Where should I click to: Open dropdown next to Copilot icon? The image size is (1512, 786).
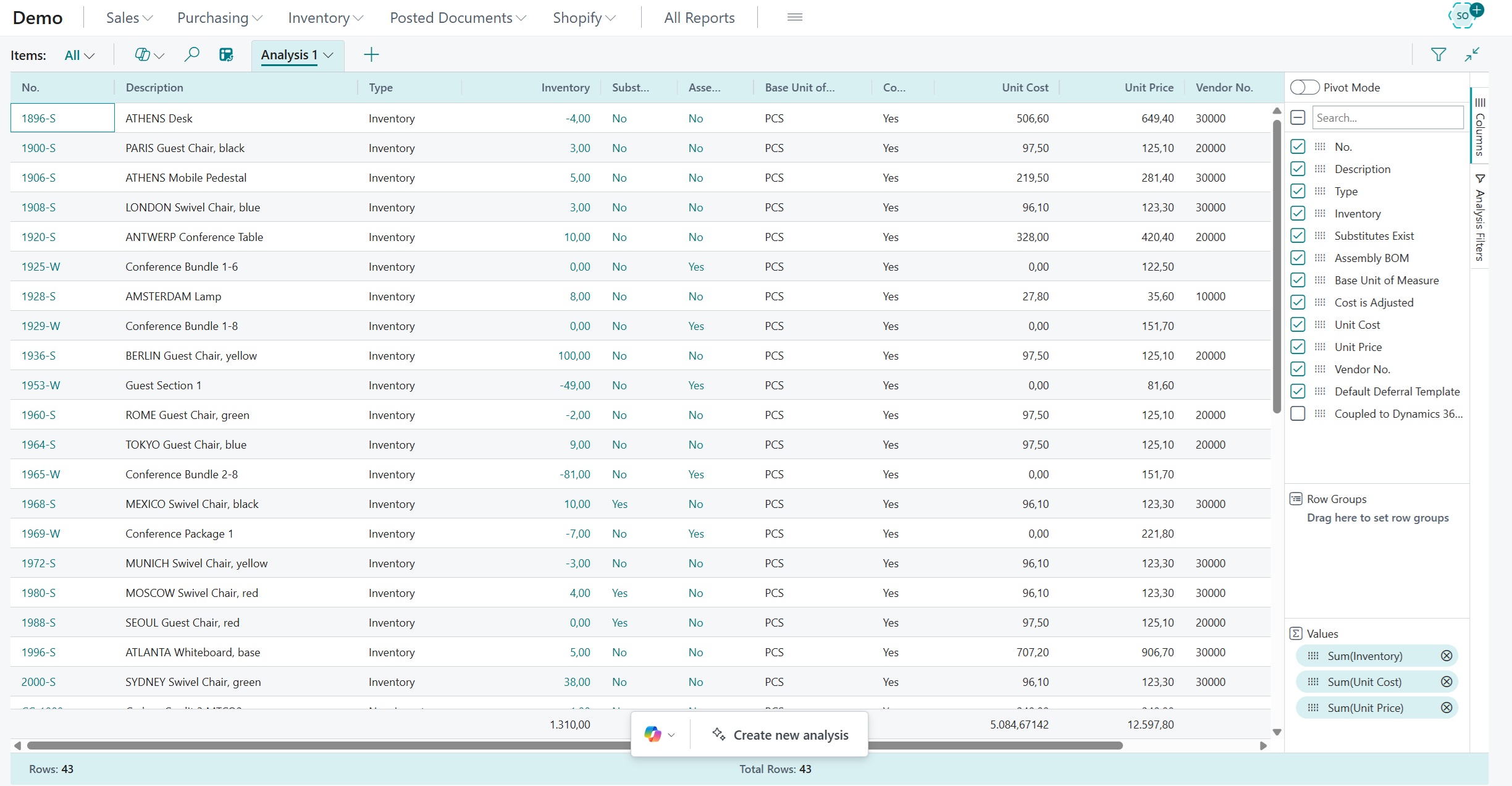point(671,735)
